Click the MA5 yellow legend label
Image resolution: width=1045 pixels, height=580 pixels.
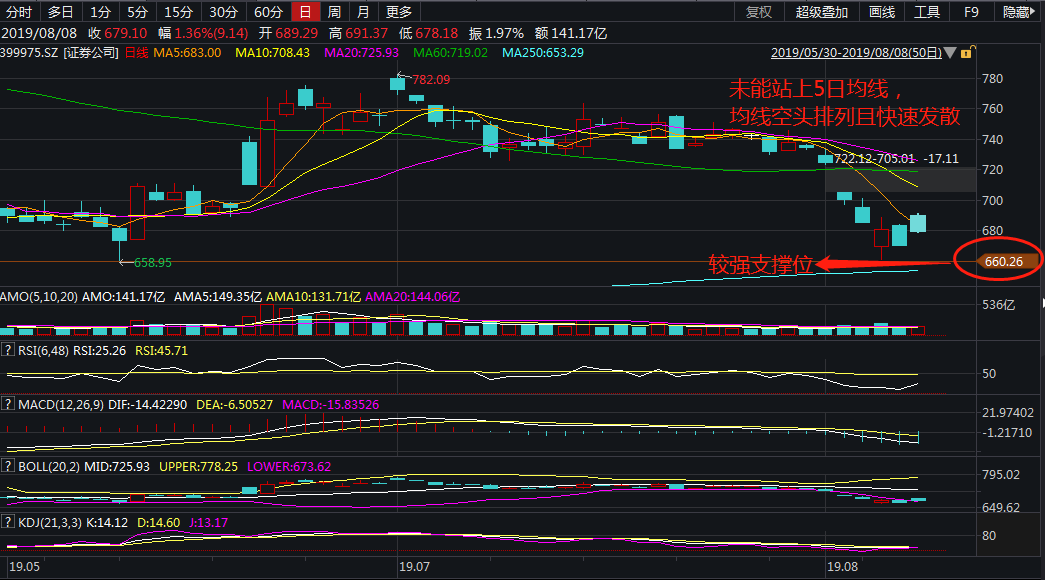187,53
